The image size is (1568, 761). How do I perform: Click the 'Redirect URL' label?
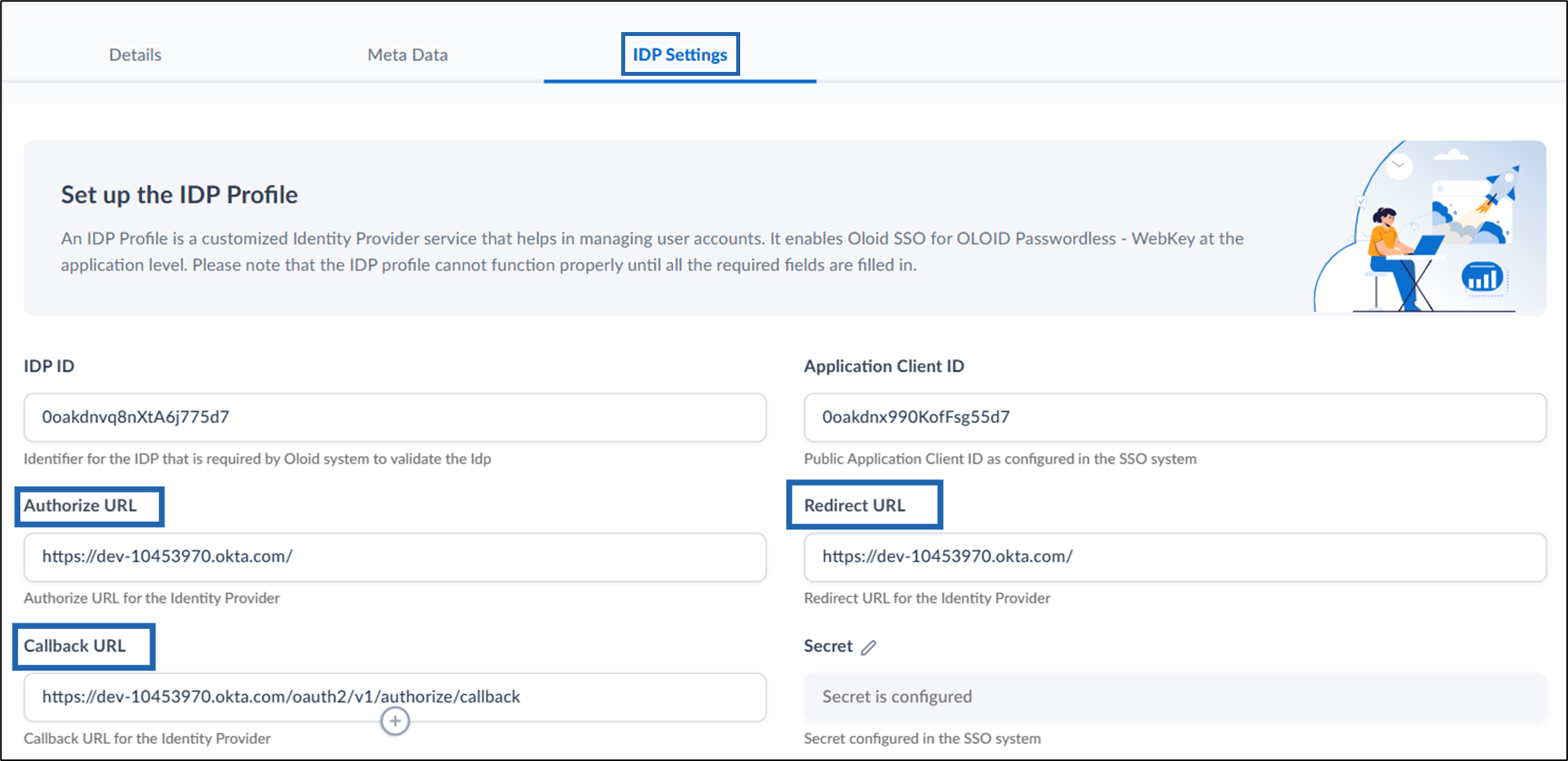pyautogui.click(x=854, y=506)
